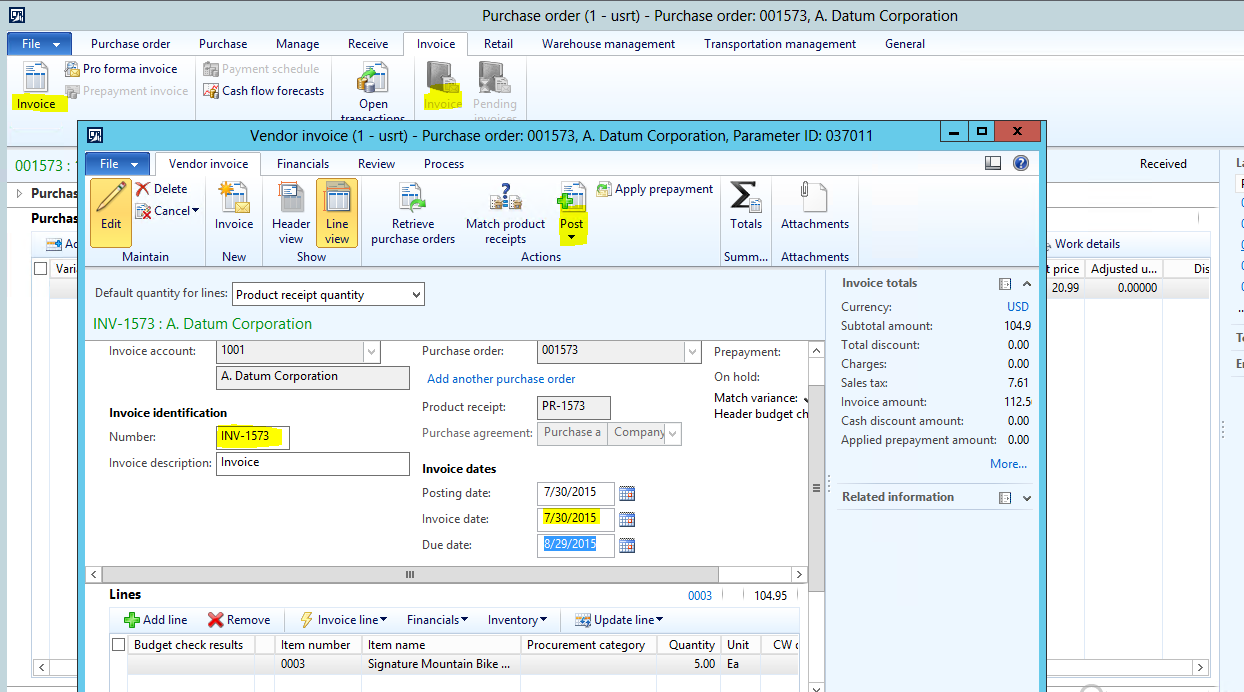
Task: Open the Update line menu
Action: 618,620
